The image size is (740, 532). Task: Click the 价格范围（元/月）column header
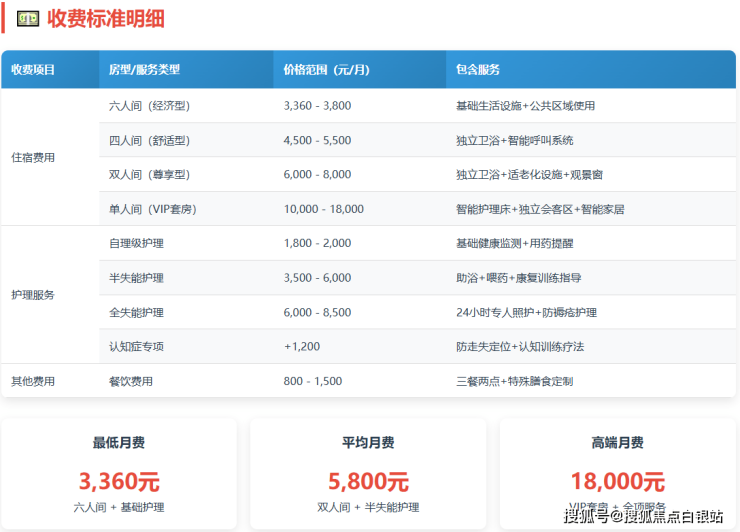[x=326, y=70]
